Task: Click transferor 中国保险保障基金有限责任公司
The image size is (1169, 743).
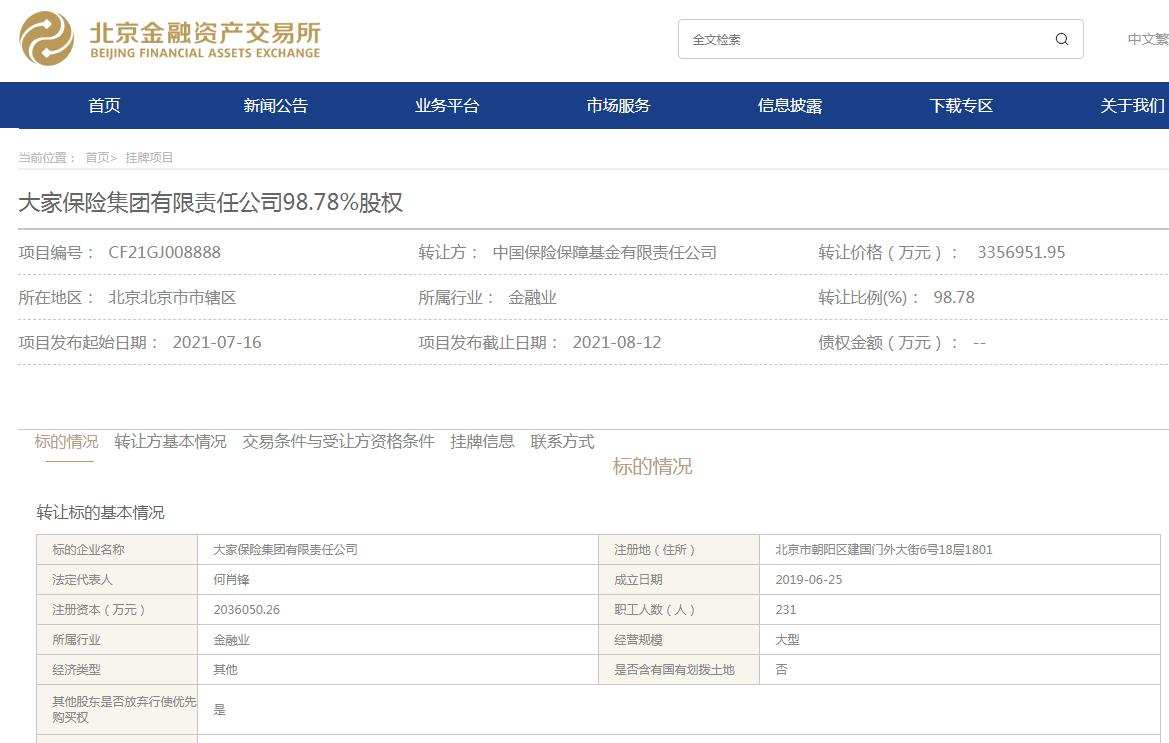Action: [x=605, y=253]
